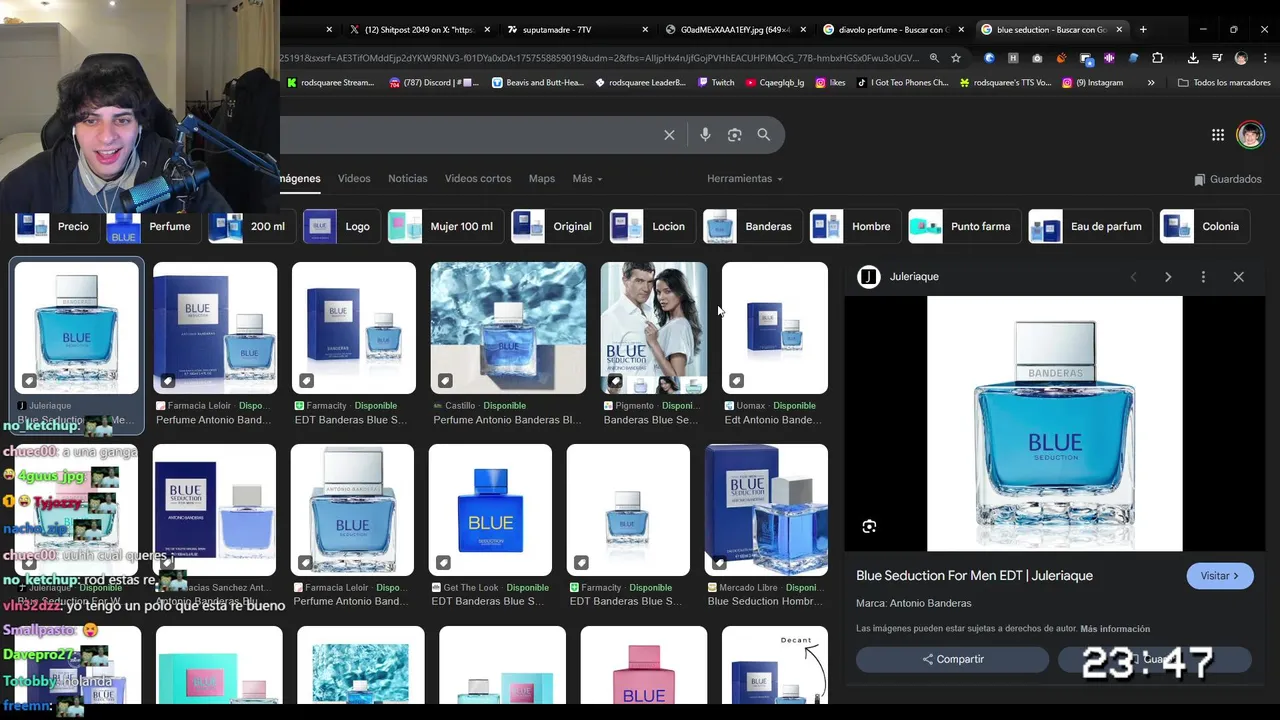1280x720 pixels.
Task: Switch to the Maps tab
Action: (x=542, y=179)
